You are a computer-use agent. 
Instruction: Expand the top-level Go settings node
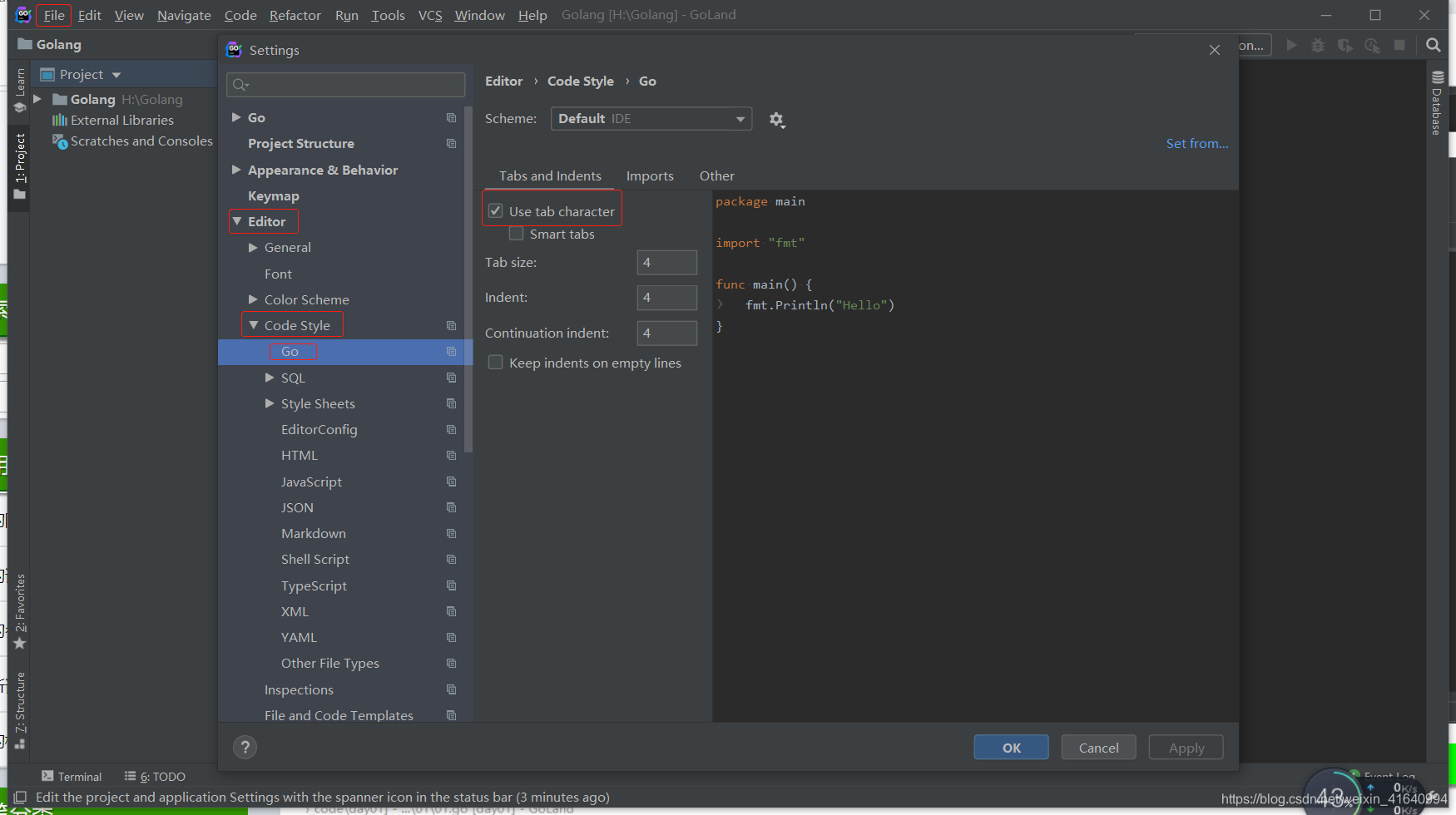pos(236,117)
